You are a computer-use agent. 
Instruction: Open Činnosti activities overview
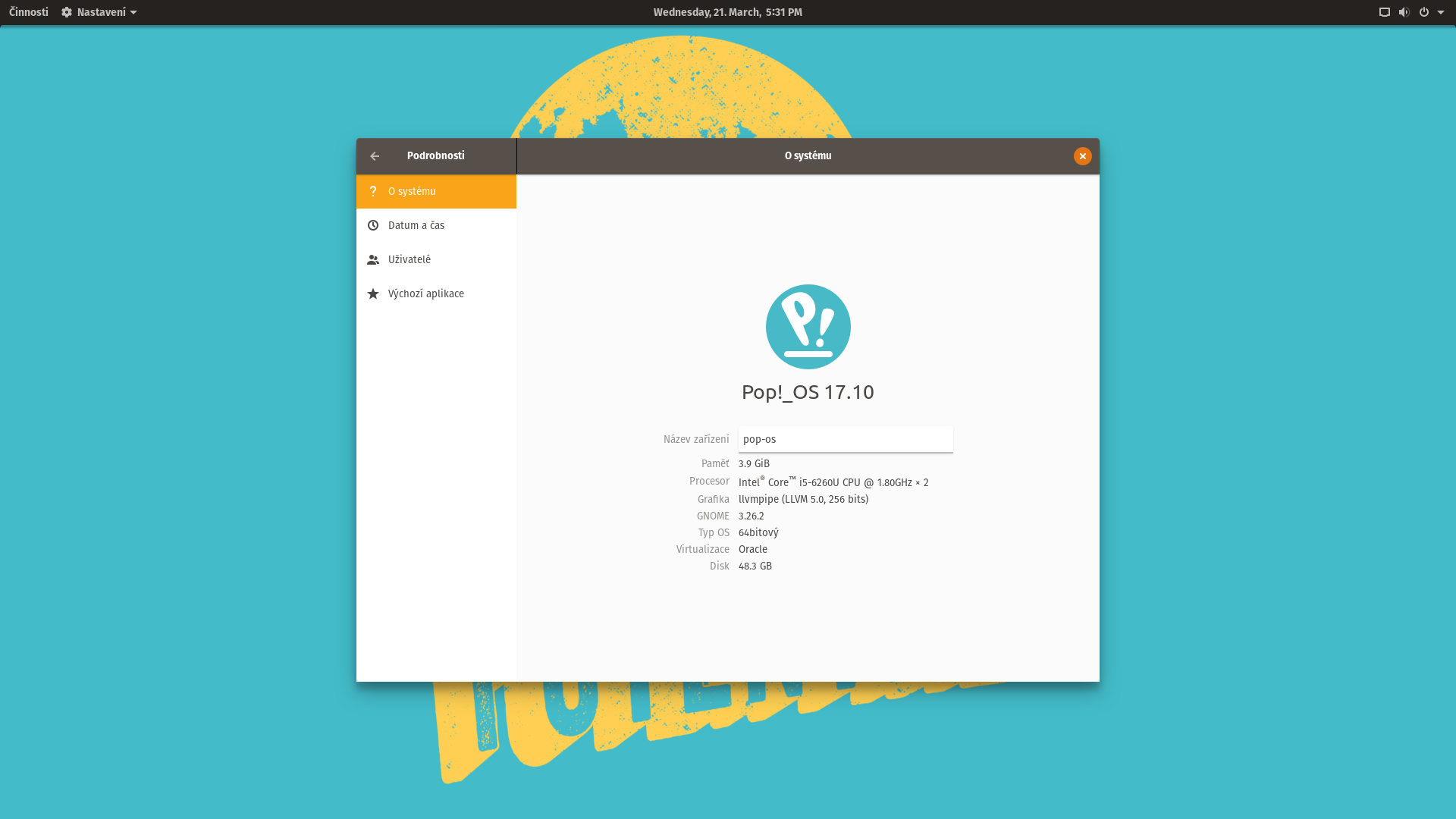[29, 12]
